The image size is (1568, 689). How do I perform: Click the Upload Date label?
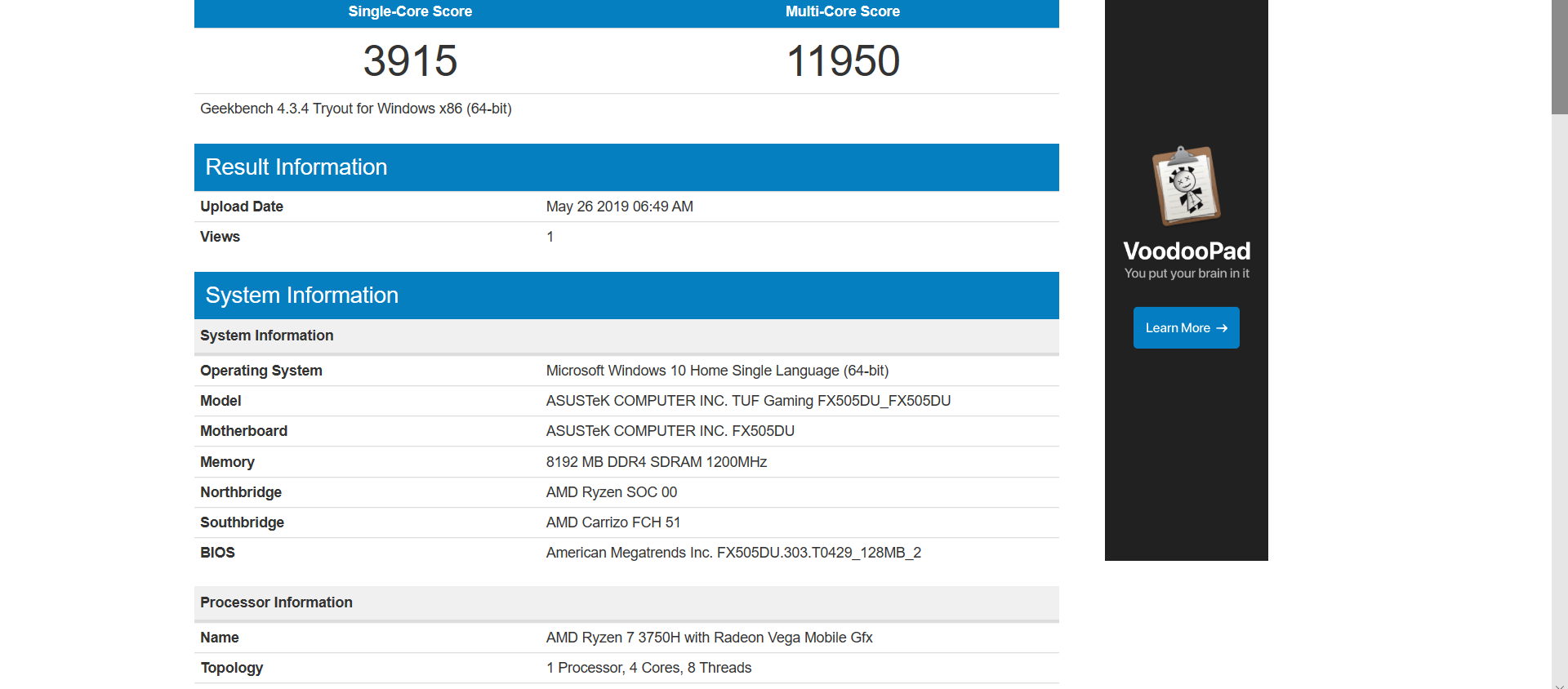(242, 207)
